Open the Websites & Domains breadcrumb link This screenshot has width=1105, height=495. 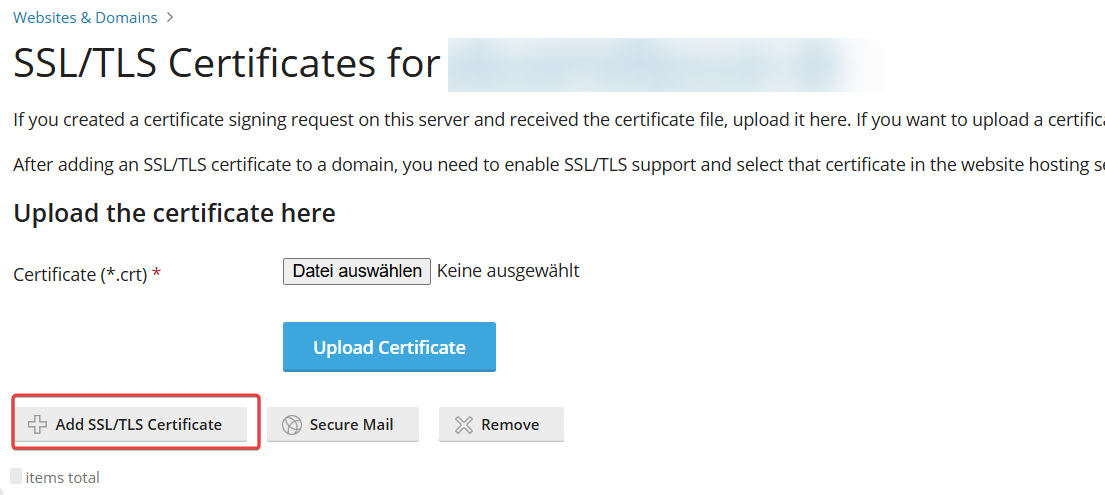coord(85,18)
